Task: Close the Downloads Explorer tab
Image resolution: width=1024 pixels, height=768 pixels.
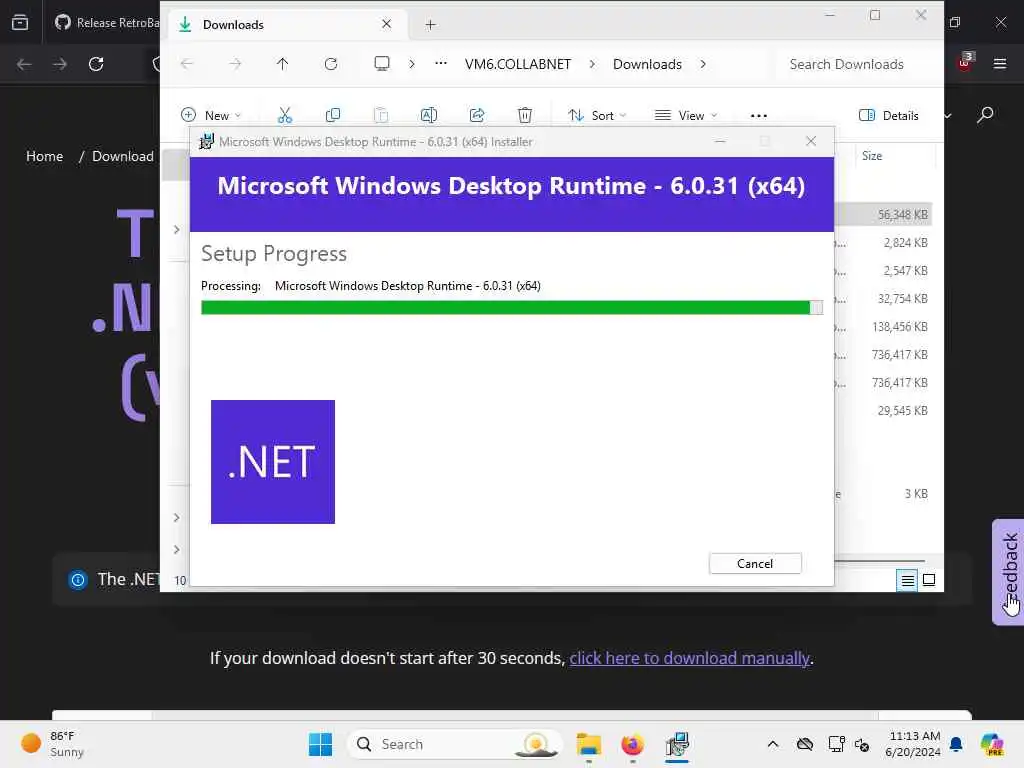Action: (387, 24)
